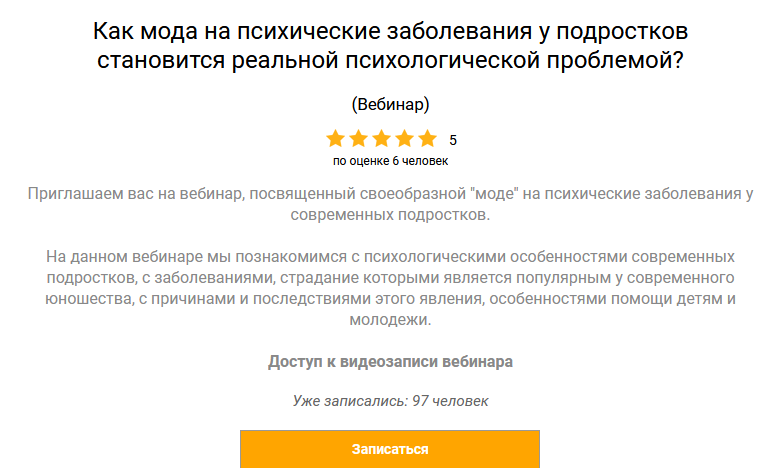Rate three stars using the middle star
This screenshot has height=468, width=775.
(x=381, y=139)
